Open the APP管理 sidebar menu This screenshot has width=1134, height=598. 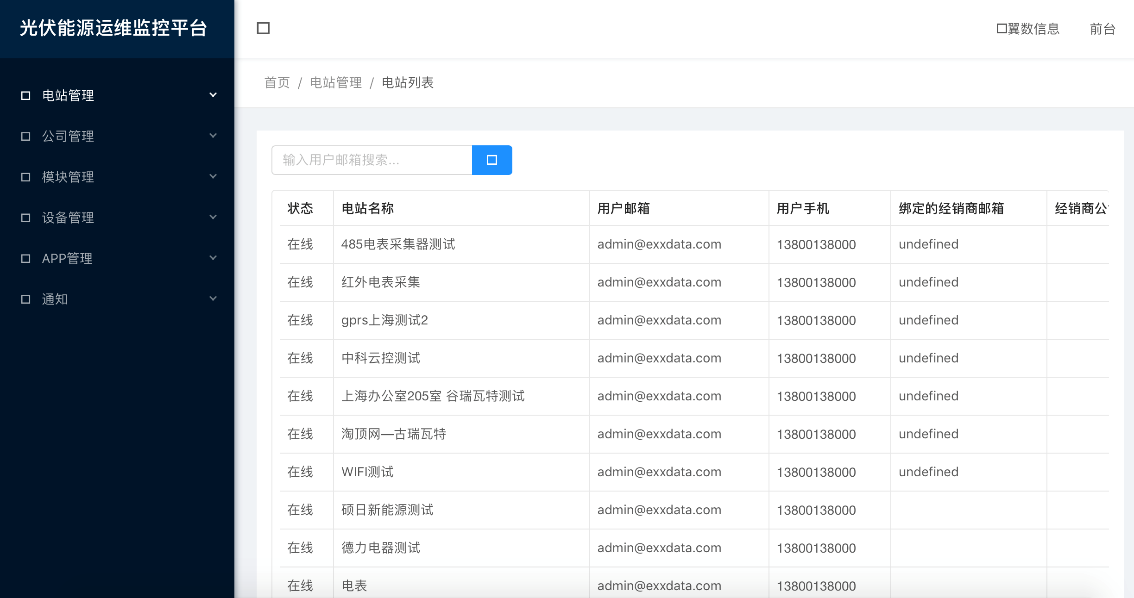pos(67,259)
